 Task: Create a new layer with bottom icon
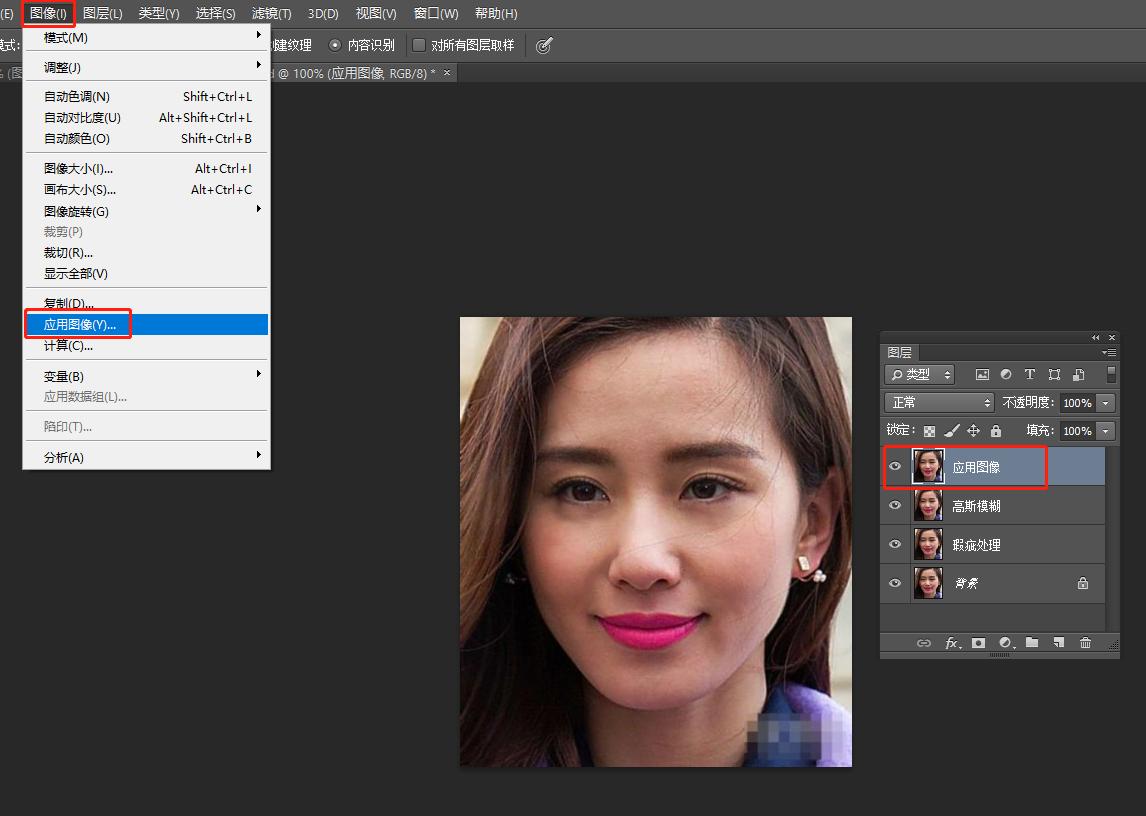pos(1058,643)
